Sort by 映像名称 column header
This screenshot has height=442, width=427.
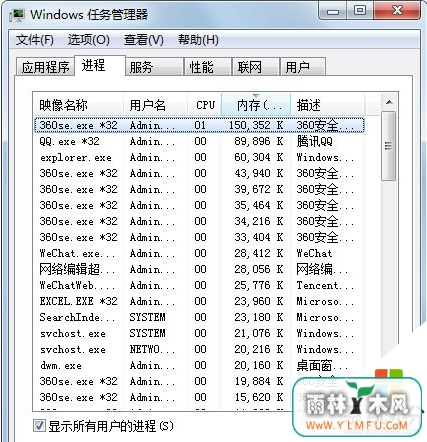pos(78,105)
